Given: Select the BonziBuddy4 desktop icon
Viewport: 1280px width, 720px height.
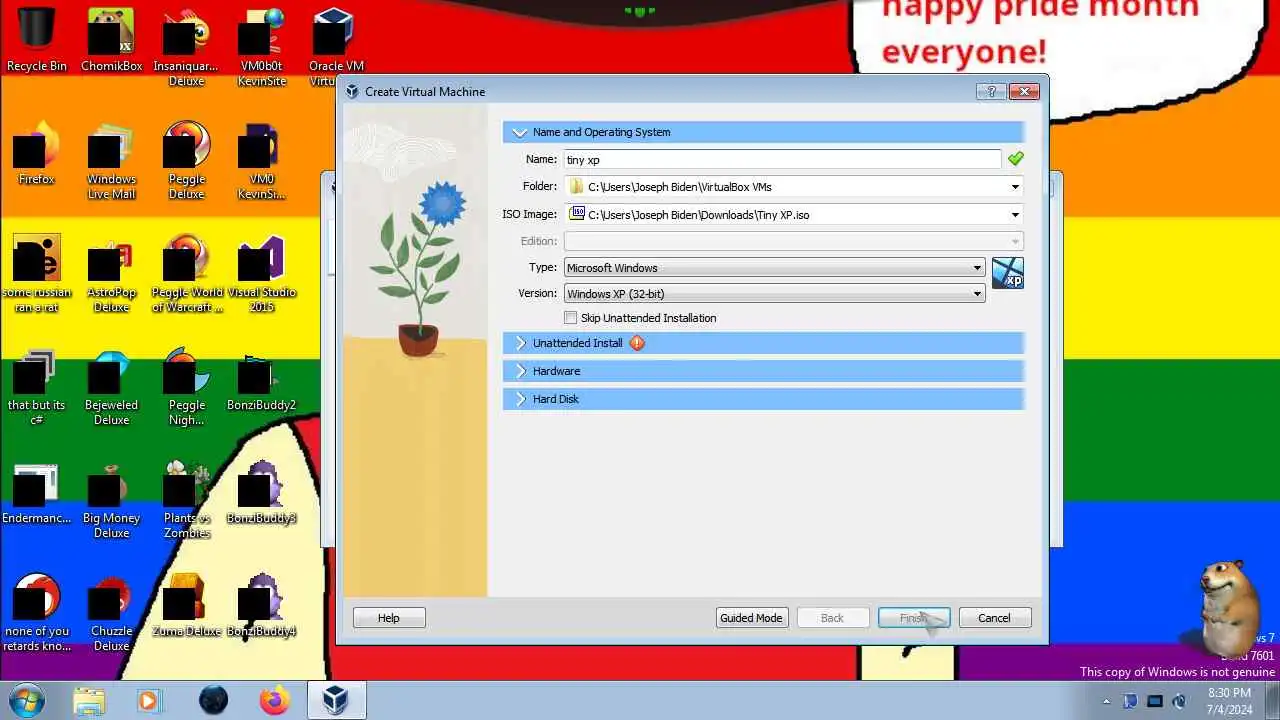Looking at the screenshot, I should tap(262, 605).
